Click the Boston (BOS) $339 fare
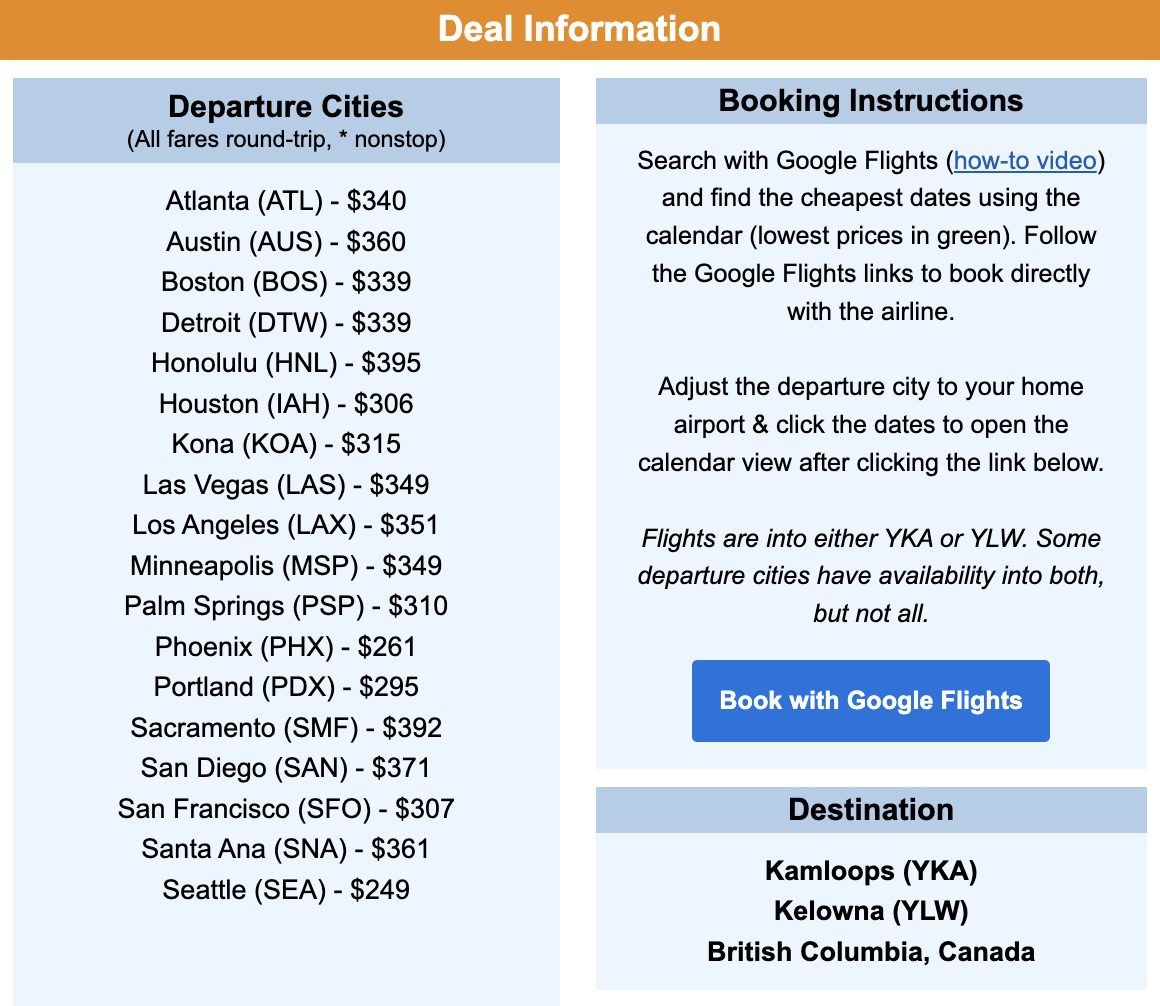The image size is (1160, 1006). [x=285, y=282]
